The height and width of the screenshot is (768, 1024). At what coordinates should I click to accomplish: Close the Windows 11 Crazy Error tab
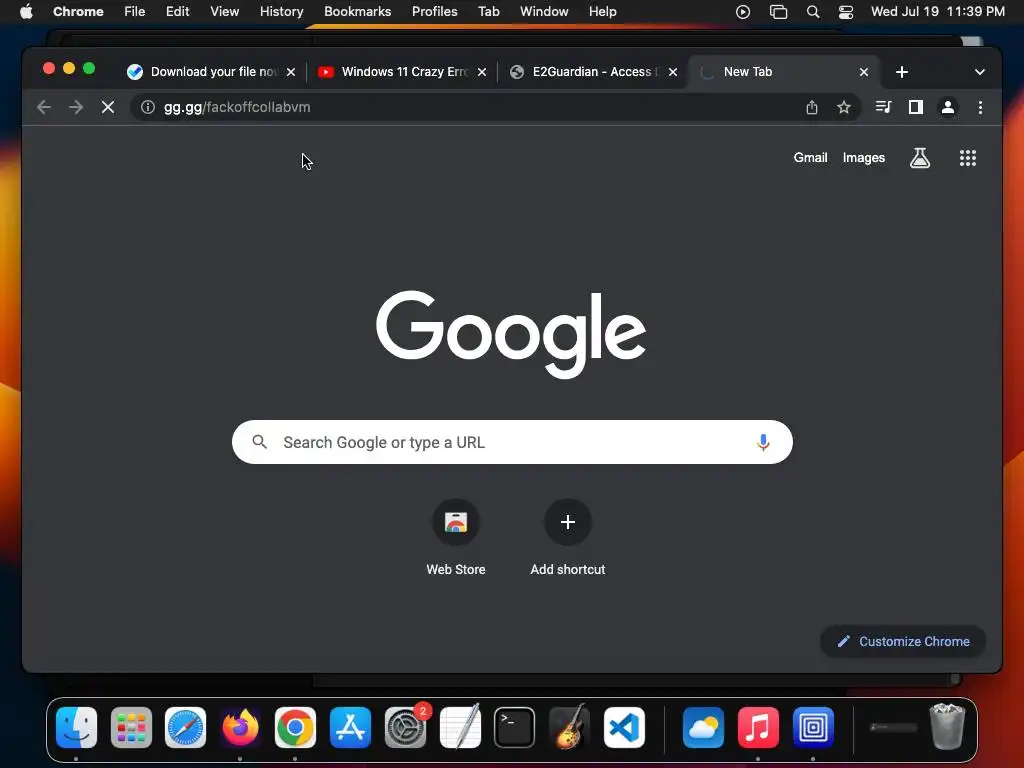coord(481,72)
